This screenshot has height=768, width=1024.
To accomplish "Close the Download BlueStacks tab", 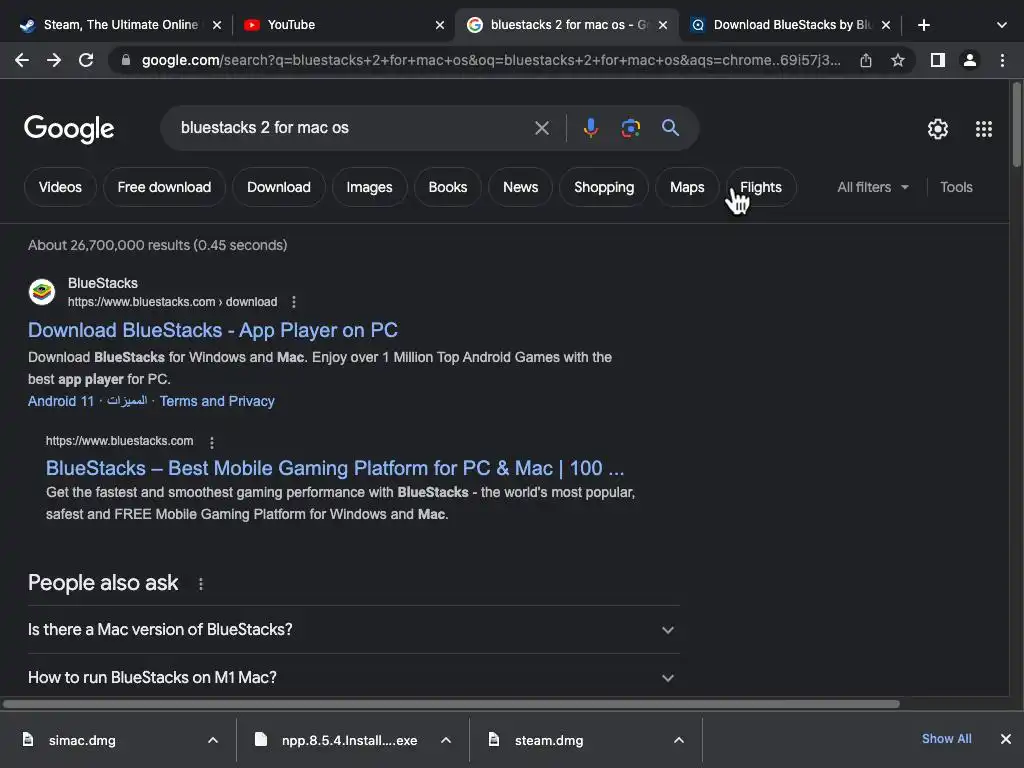I will (x=886, y=25).
